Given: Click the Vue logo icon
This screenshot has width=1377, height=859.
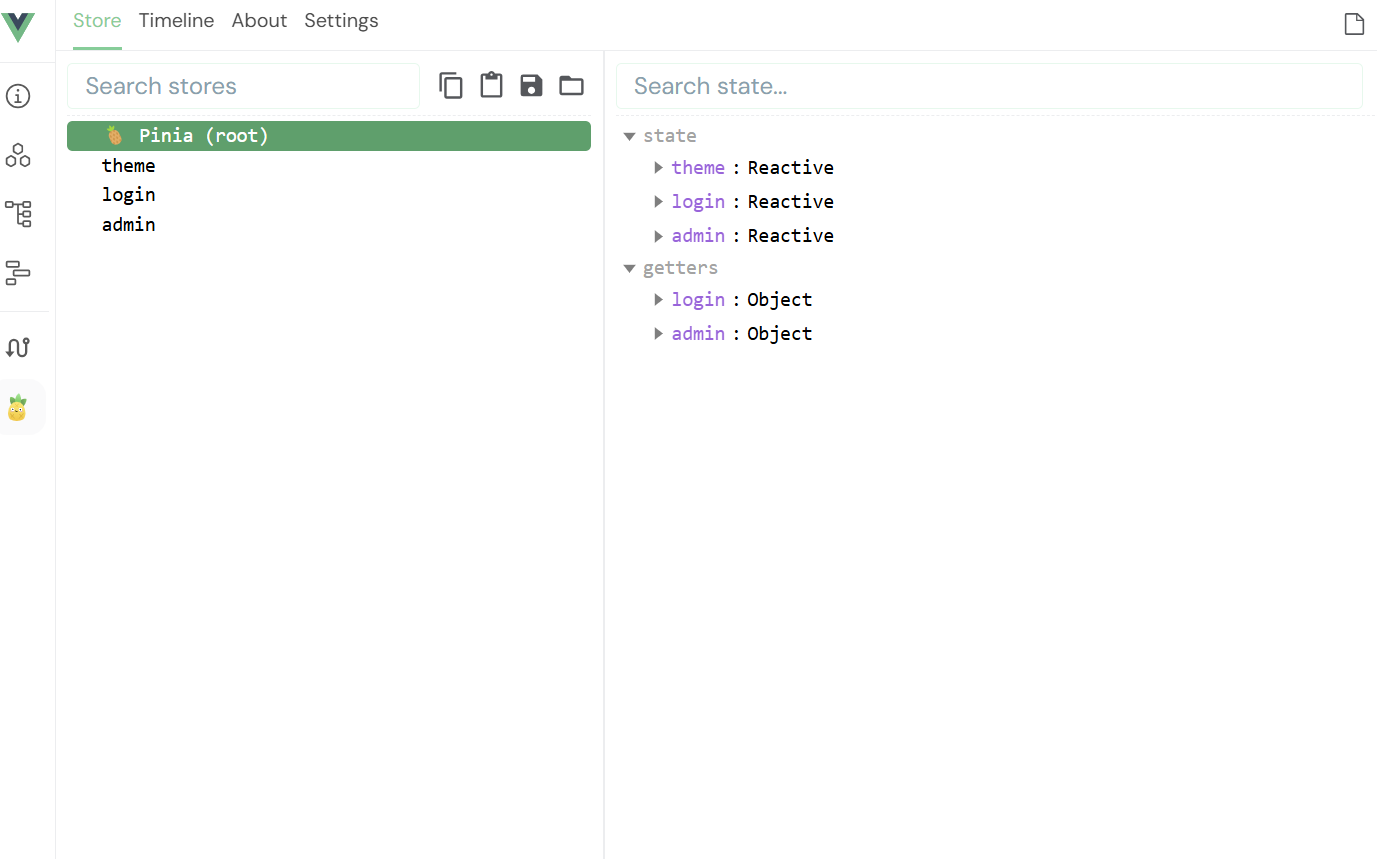Looking at the screenshot, I should 18,26.
